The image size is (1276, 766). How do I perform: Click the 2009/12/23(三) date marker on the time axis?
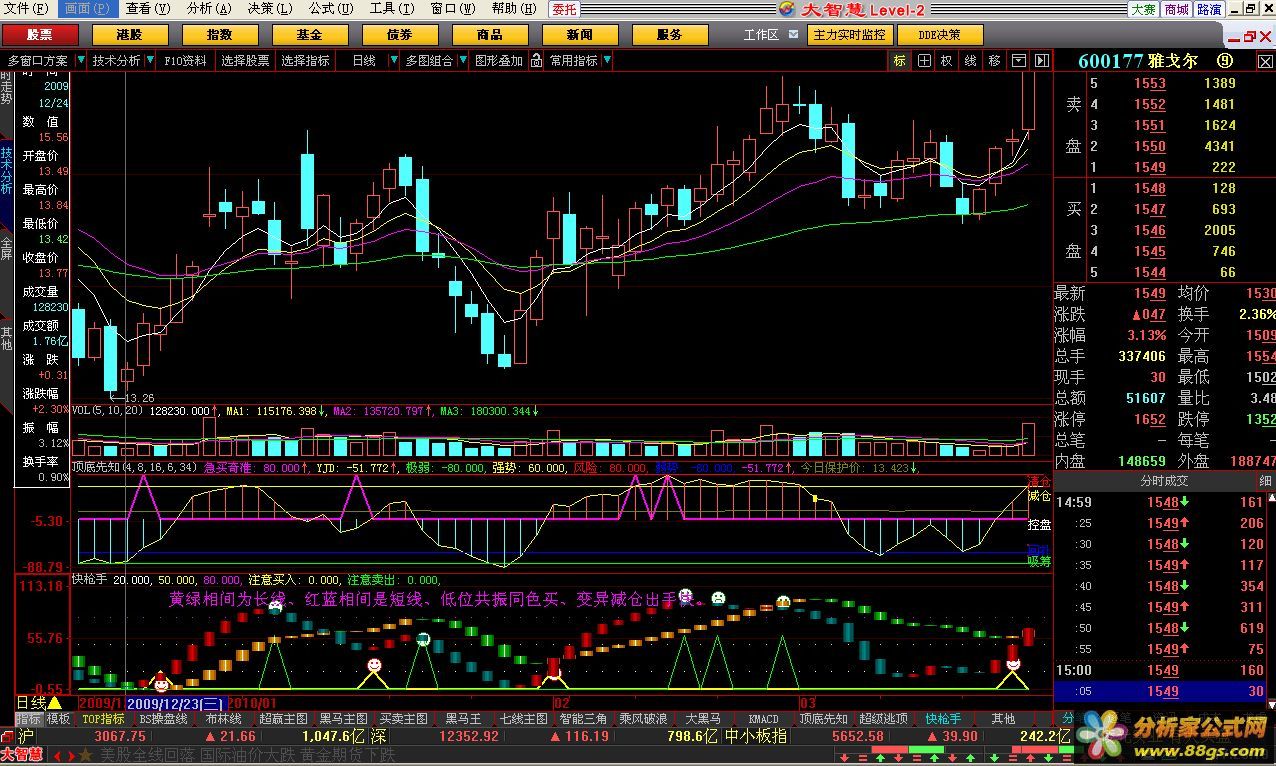pyautogui.click(x=175, y=704)
